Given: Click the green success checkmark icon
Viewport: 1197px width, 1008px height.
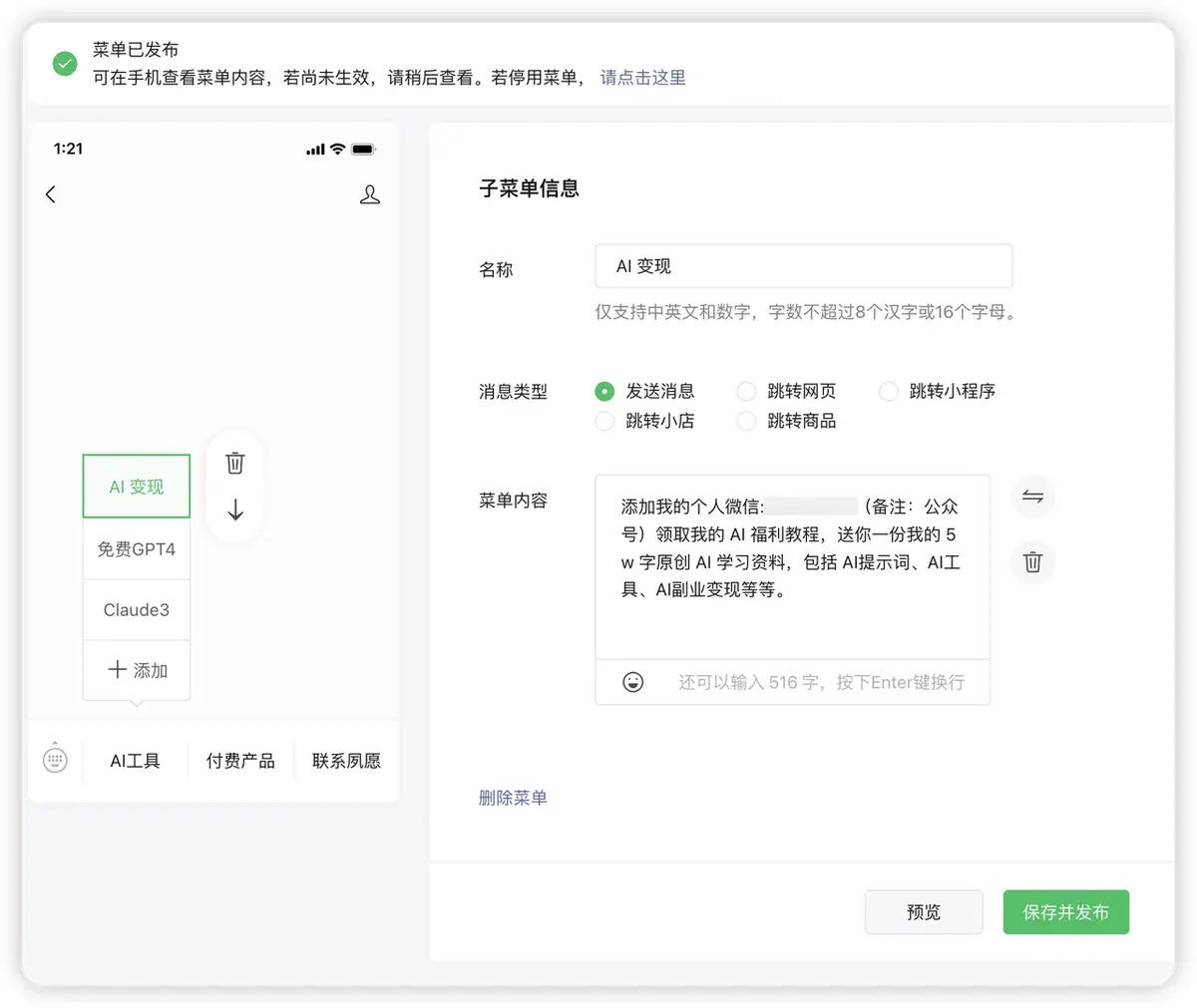Looking at the screenshot, I should pyautogui.click(x=65, y=64).
